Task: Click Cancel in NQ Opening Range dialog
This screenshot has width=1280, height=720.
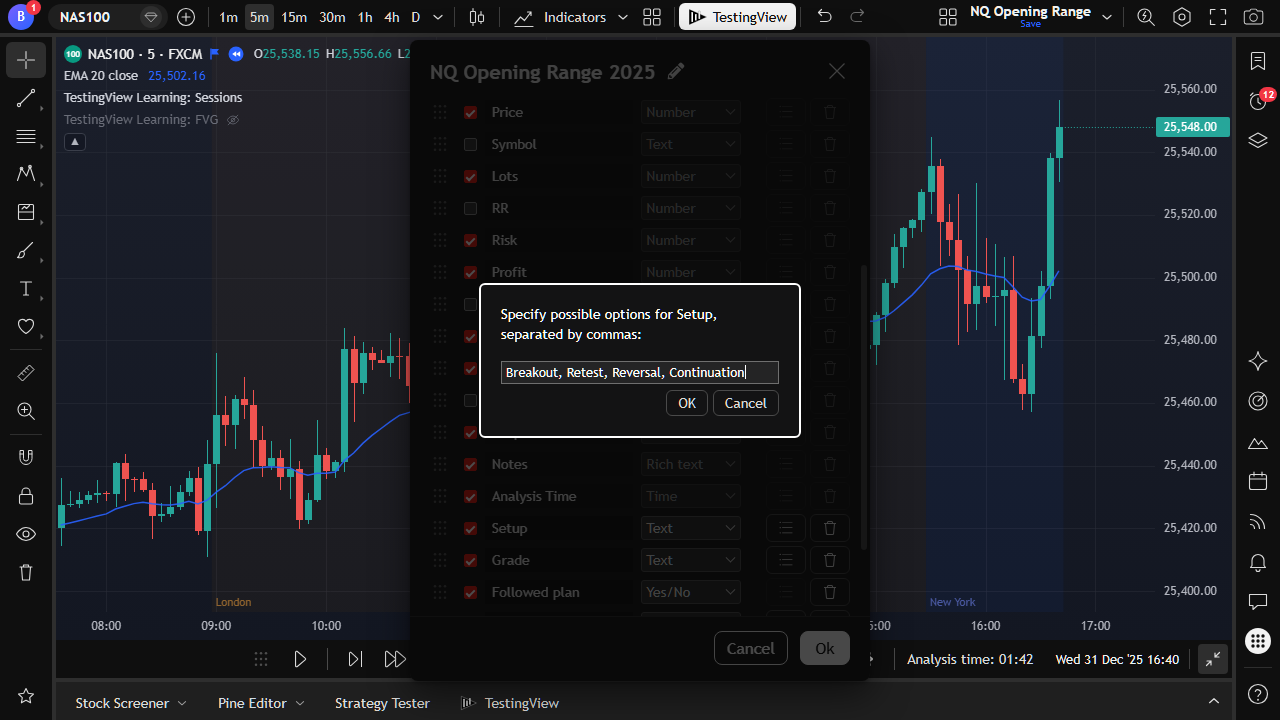Action: point(751,648)
